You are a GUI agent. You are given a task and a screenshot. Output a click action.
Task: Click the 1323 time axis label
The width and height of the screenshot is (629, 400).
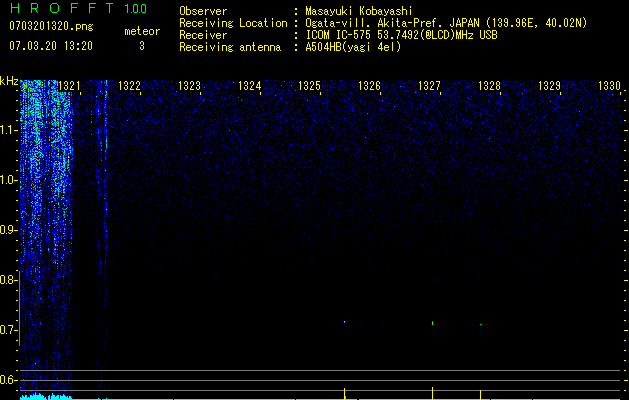click(x=189, y=86)
